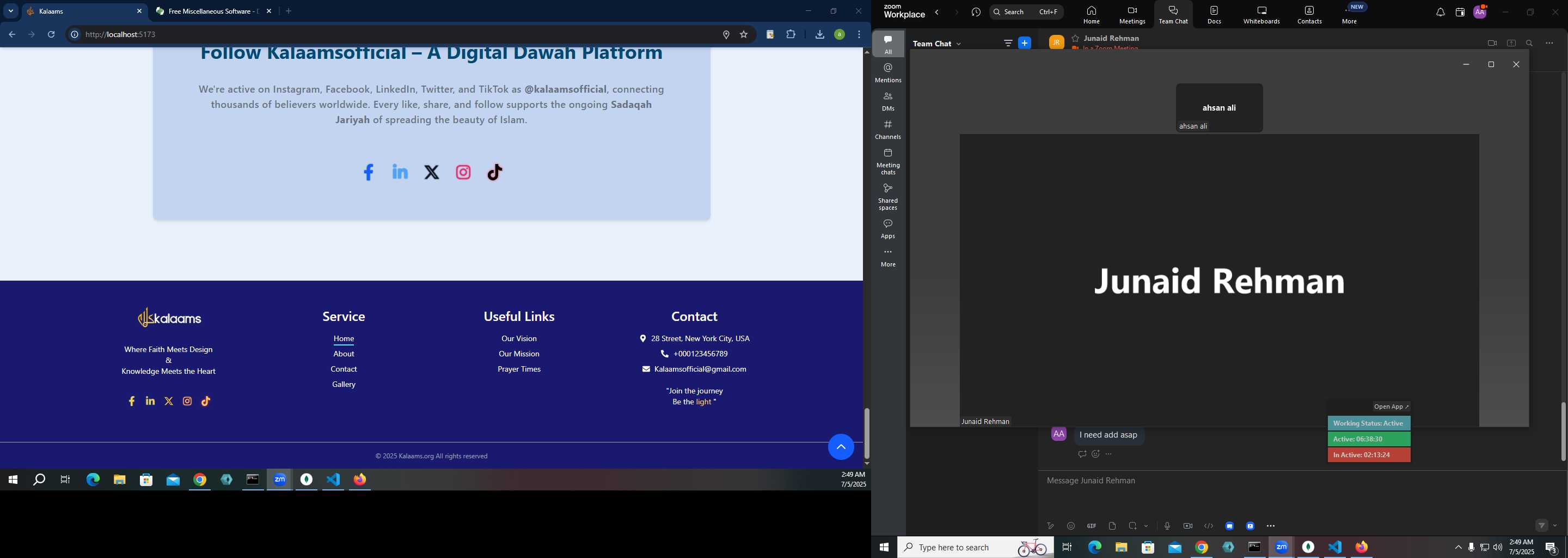Insert code snippet icon
Viewport: 1568px width, 558px height.
pos(1209,526)
